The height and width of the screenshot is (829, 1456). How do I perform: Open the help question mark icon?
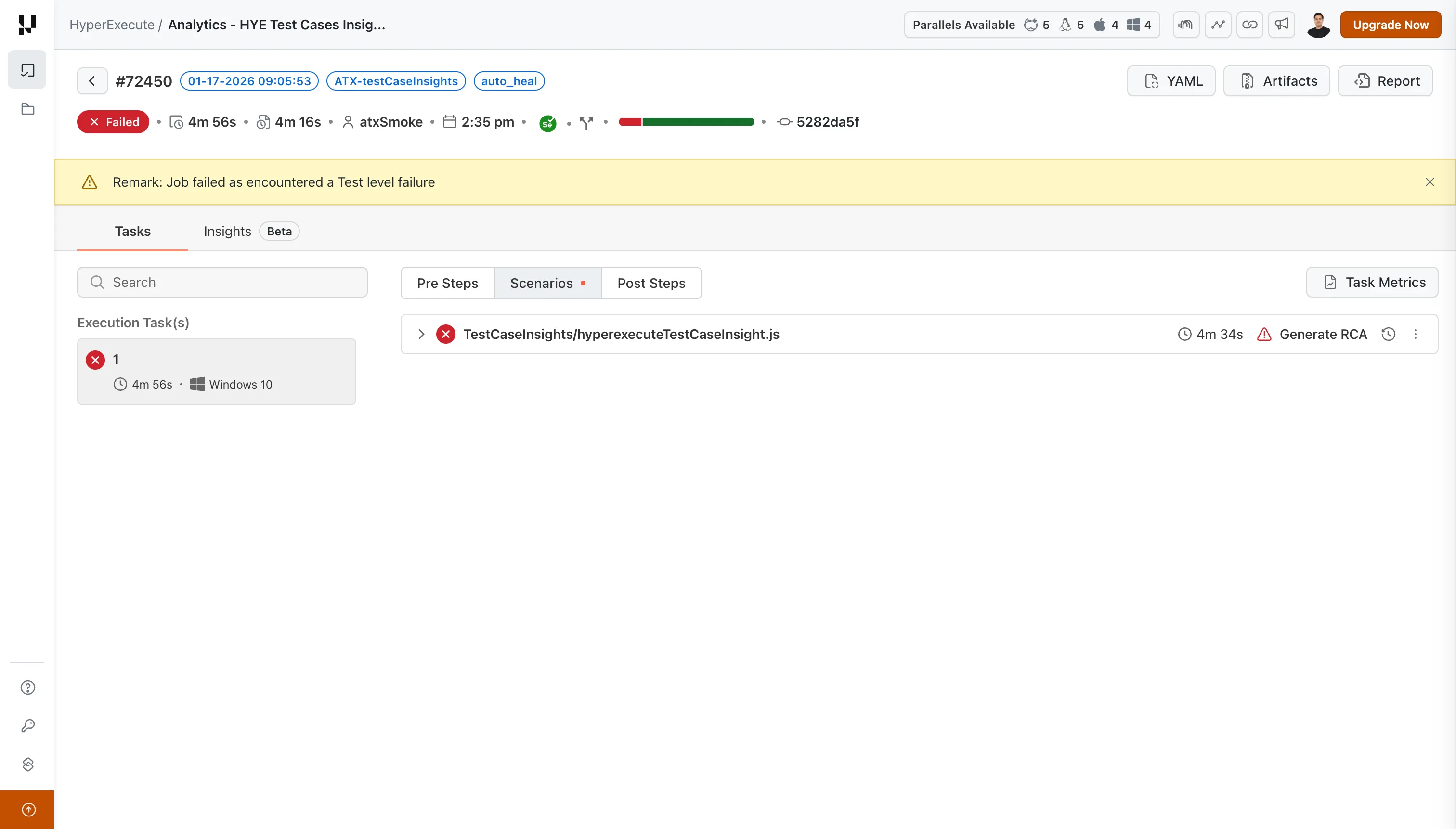coord(27,687)
